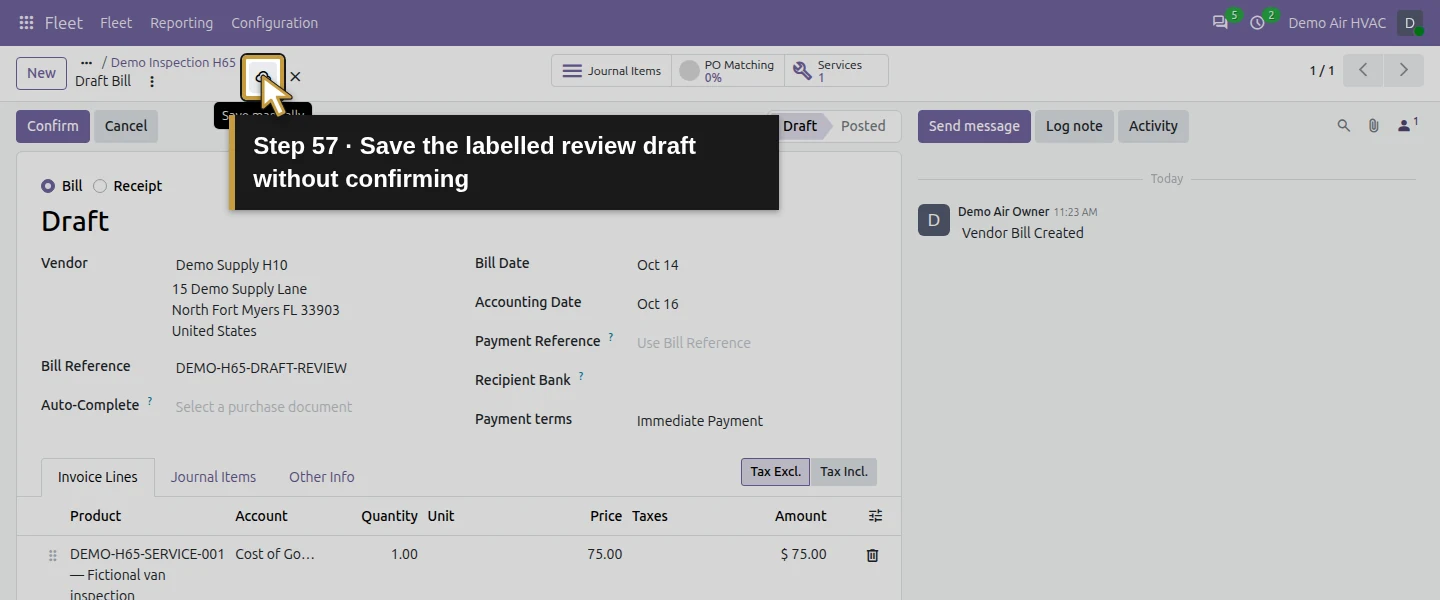Open the PO Matching smart button
Viewport: 1440px width, 600px height.
point(728,71)
